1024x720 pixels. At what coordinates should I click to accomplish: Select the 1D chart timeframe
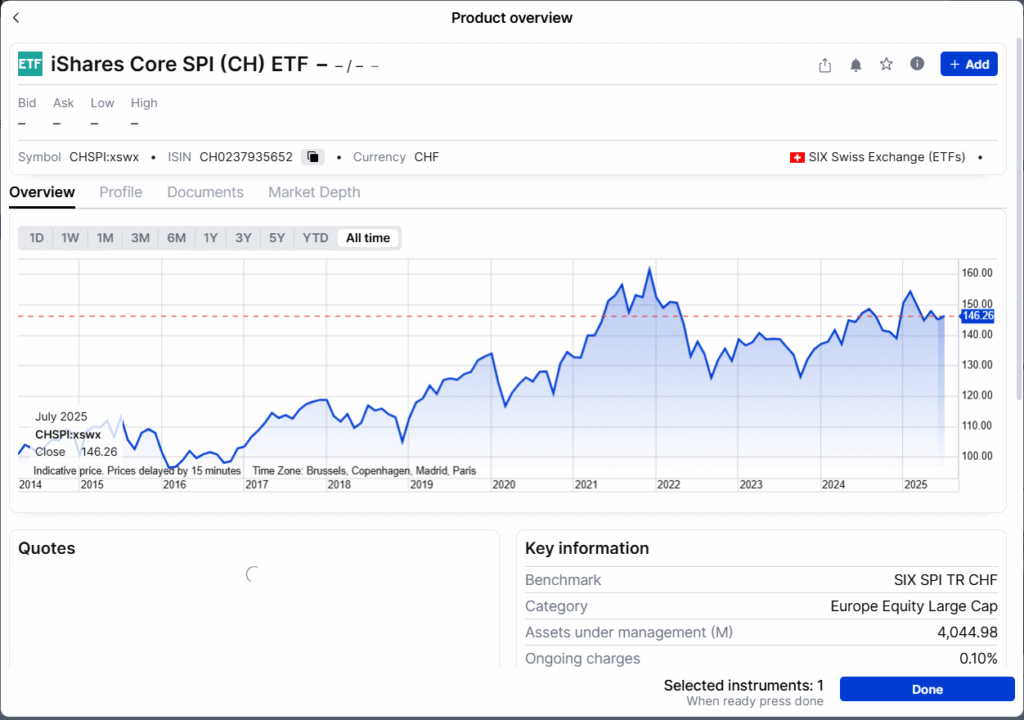click(36, 238)
